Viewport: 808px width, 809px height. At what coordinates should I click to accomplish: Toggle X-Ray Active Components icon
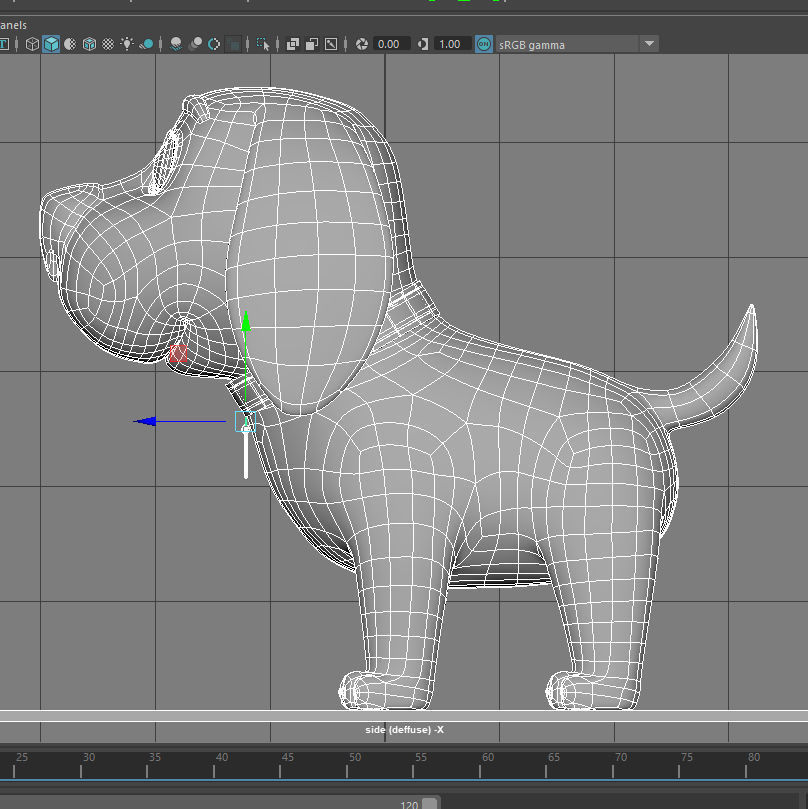[x=312, y=44]
